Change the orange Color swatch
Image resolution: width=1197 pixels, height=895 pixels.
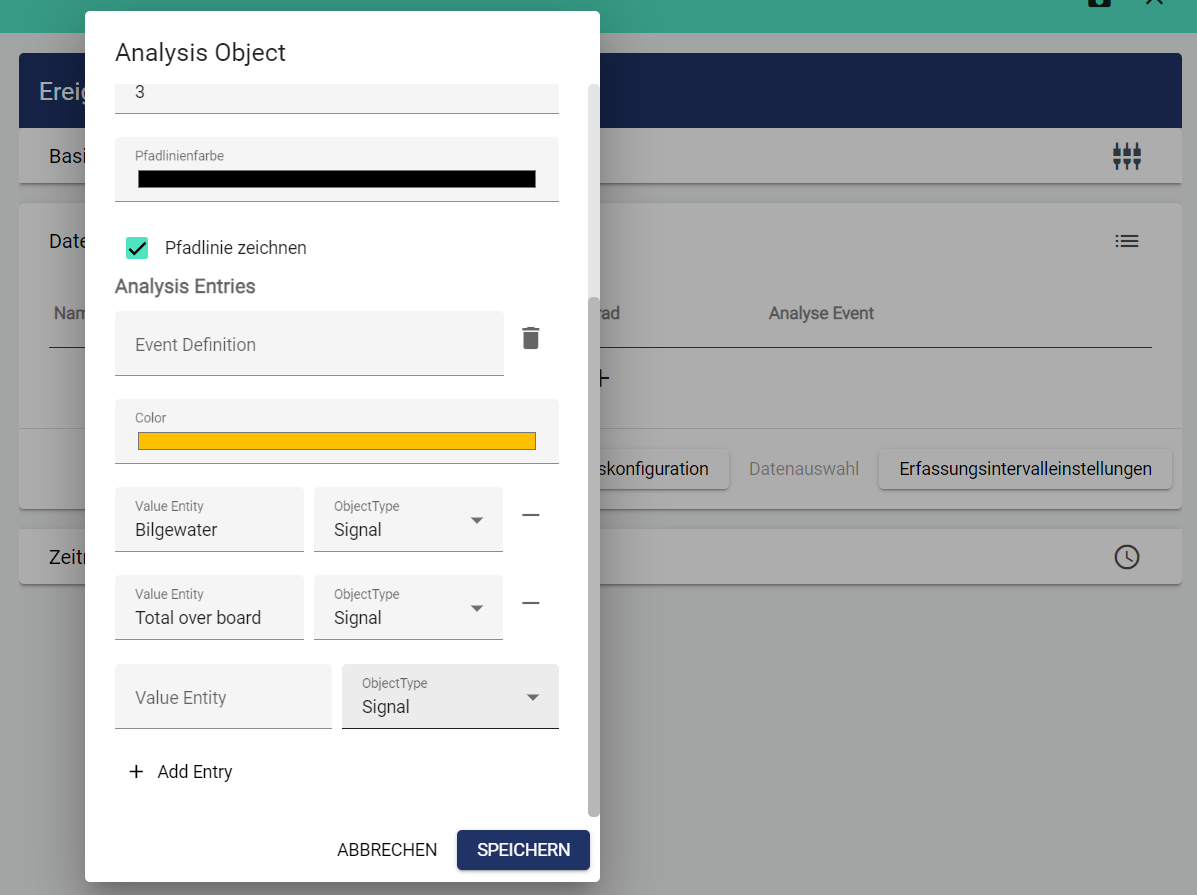coord(337,441)
